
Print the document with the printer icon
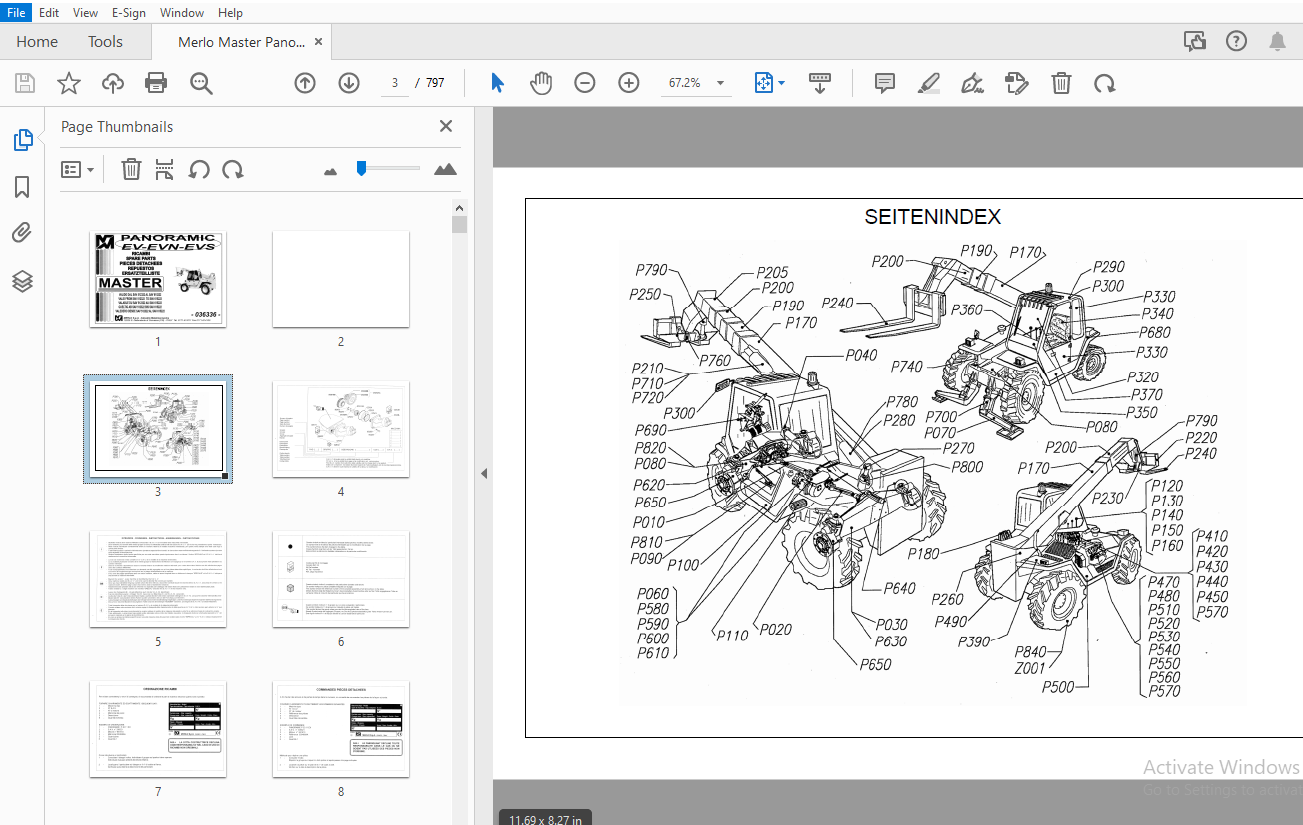coord(156,83)
